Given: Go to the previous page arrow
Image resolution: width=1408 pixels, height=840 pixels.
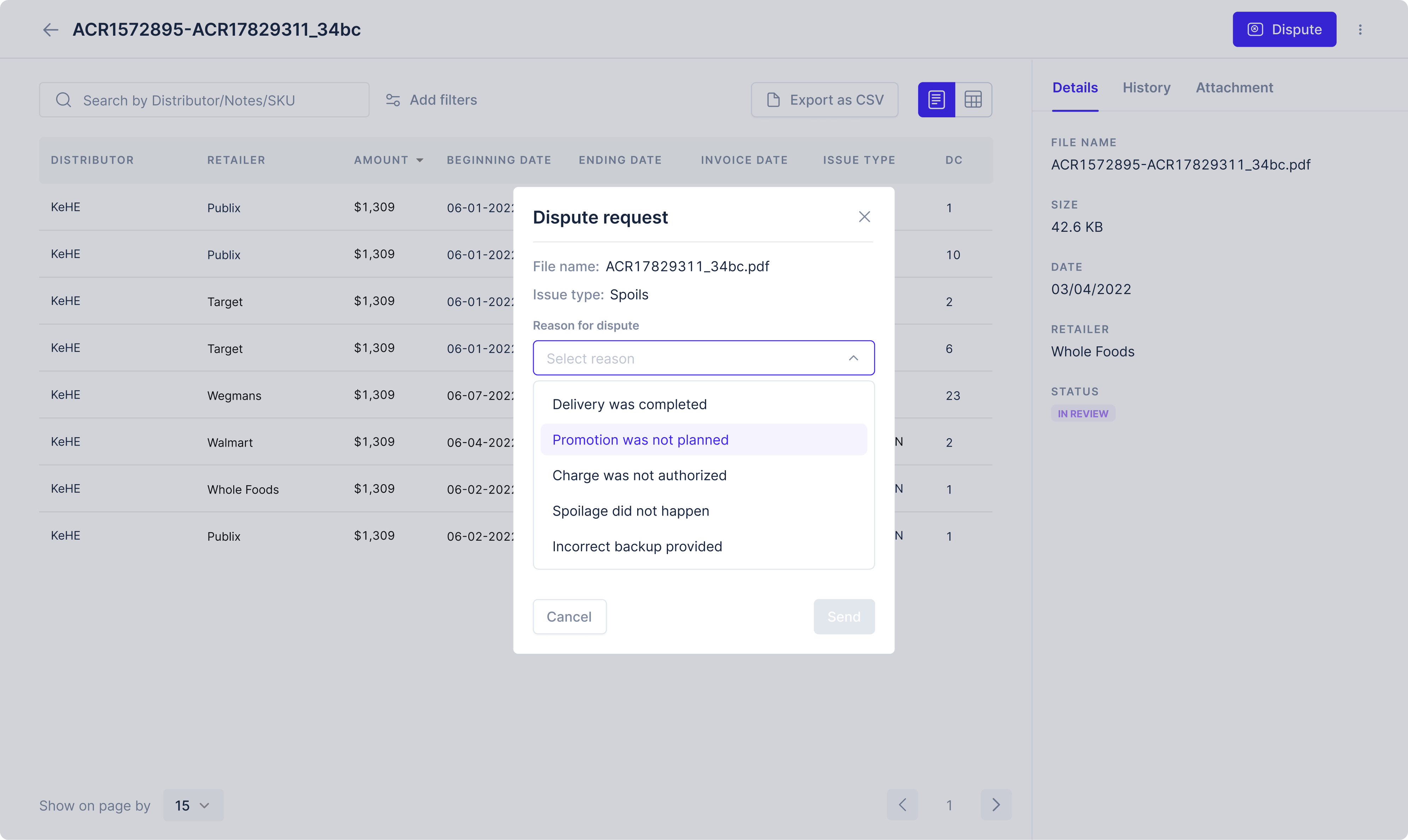Looking at the screenshot, I should [902, 804].
